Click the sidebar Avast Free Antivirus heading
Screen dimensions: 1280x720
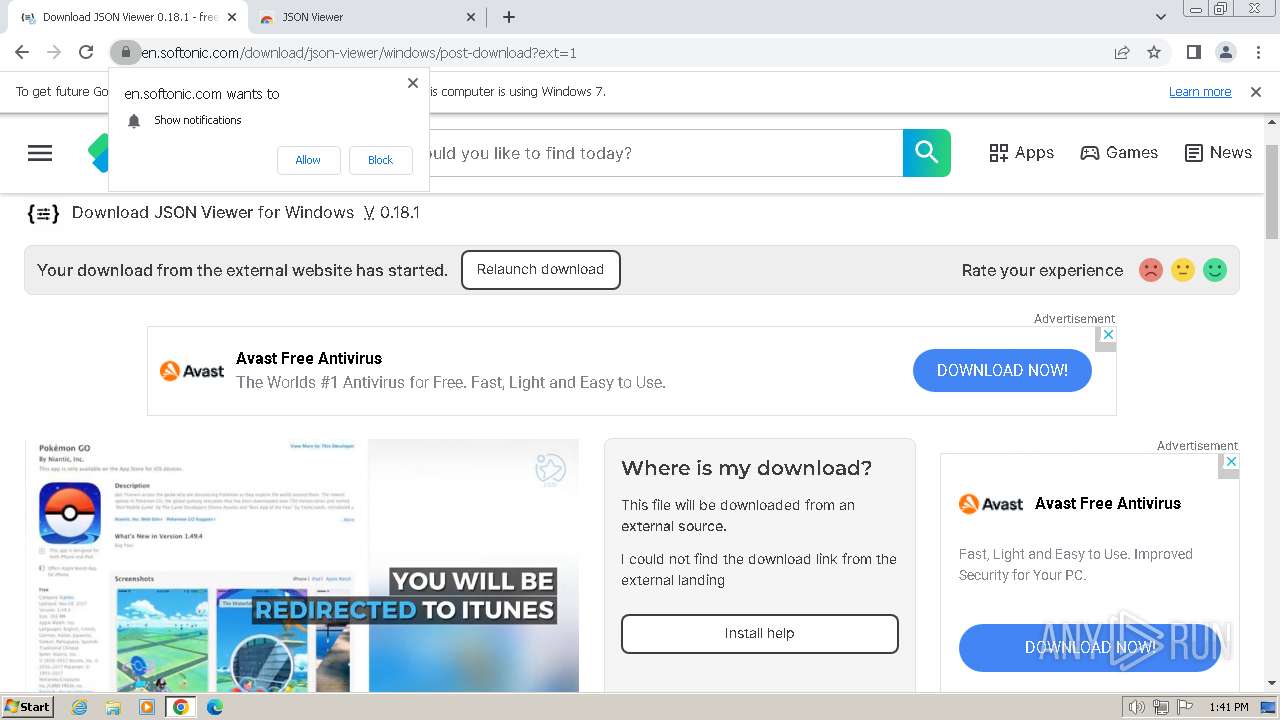[x=1108, y=503]
